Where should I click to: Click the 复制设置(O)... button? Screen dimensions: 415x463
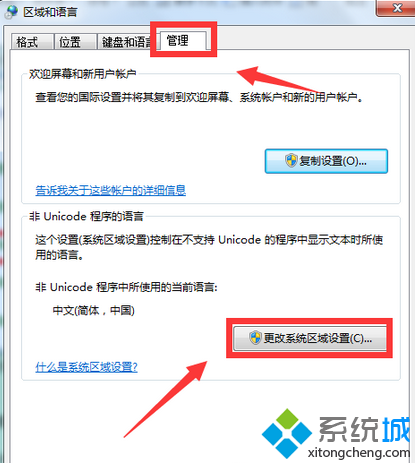tap(326, 161)
